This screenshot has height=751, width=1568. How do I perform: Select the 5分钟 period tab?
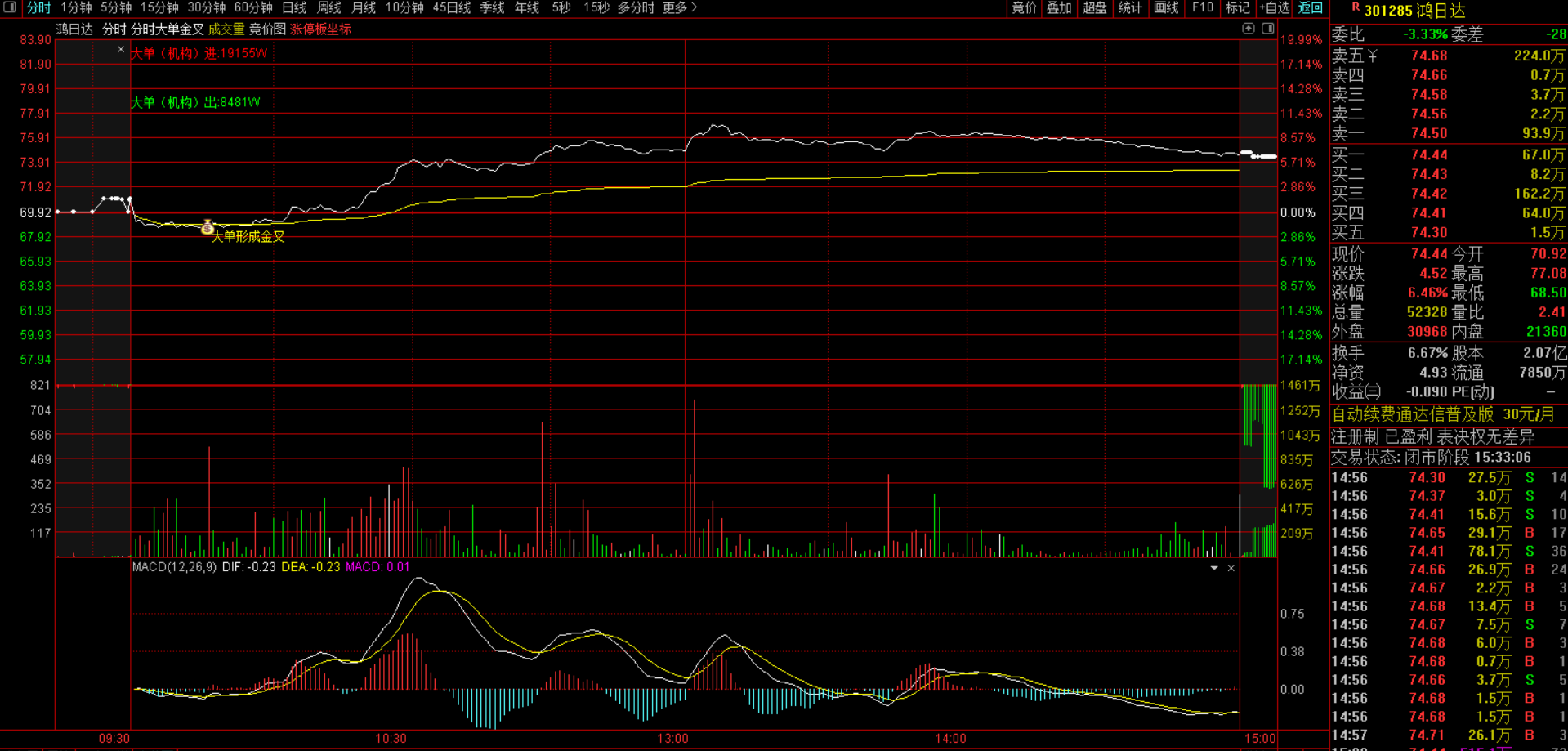[x=116, y=7]
